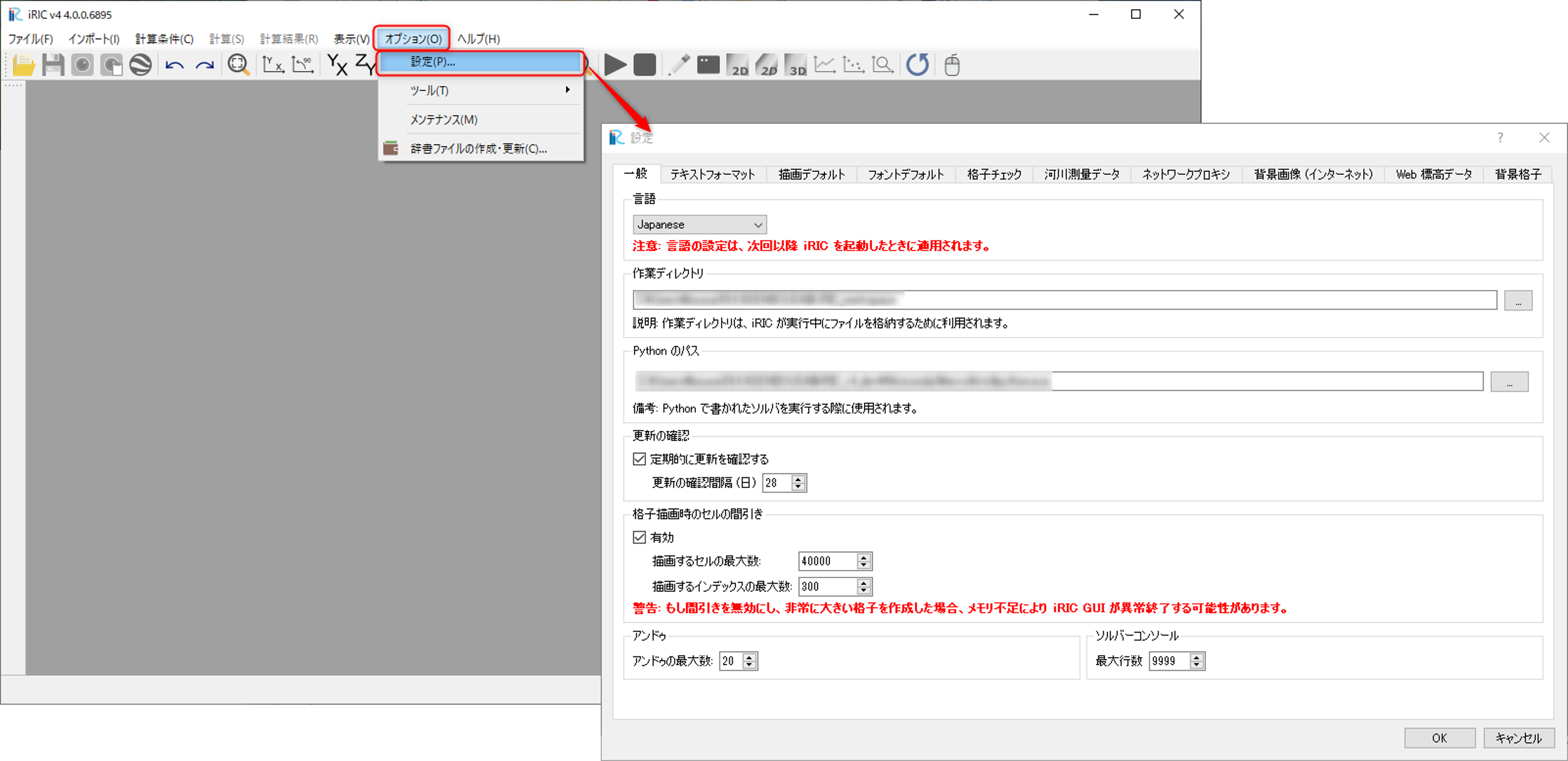Reload calculation results with the circular arrow icon
This screenshot has width=1568, height=761.
917,65
